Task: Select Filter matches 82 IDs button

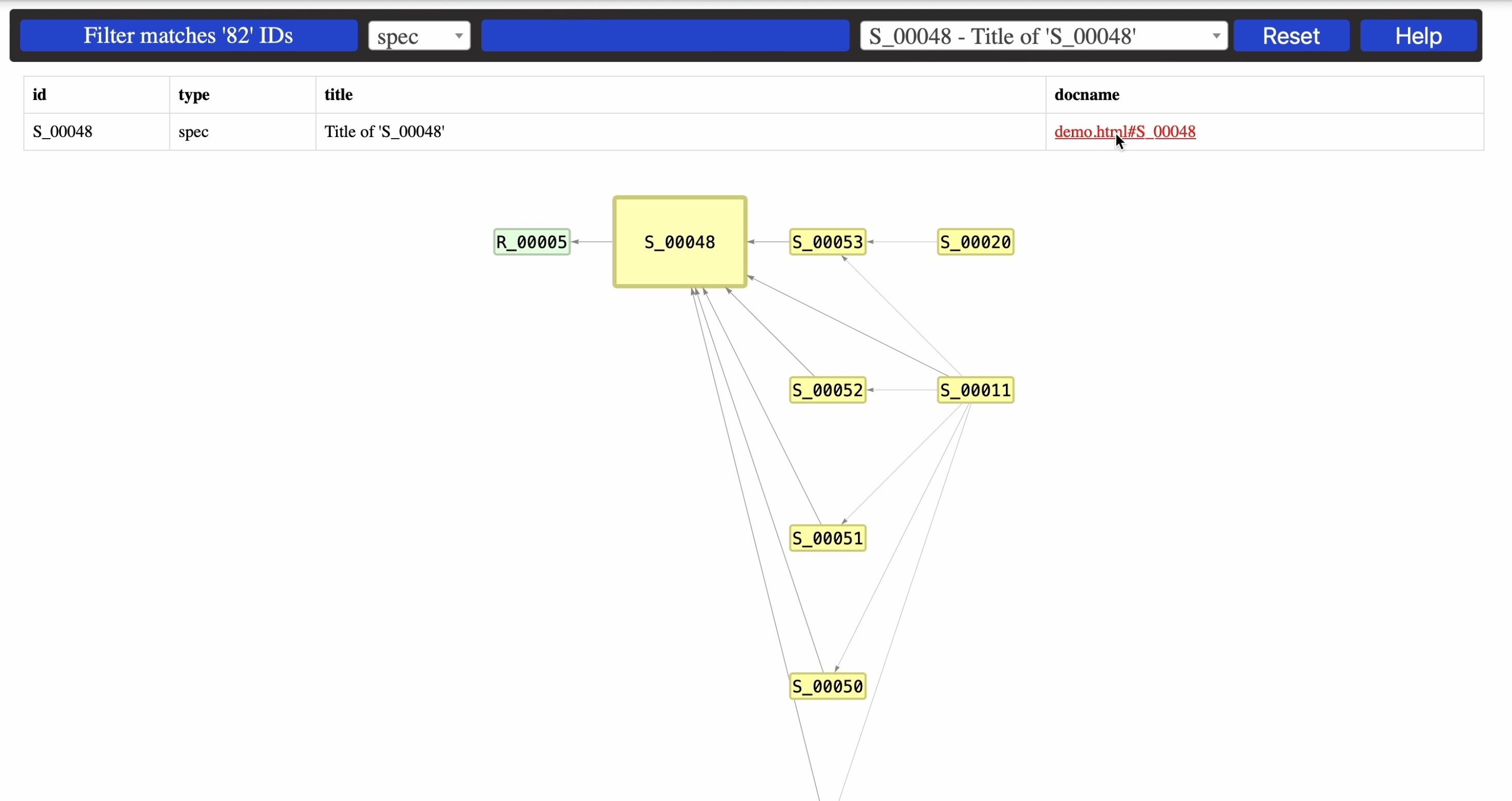Action: (x=189, y=36)
